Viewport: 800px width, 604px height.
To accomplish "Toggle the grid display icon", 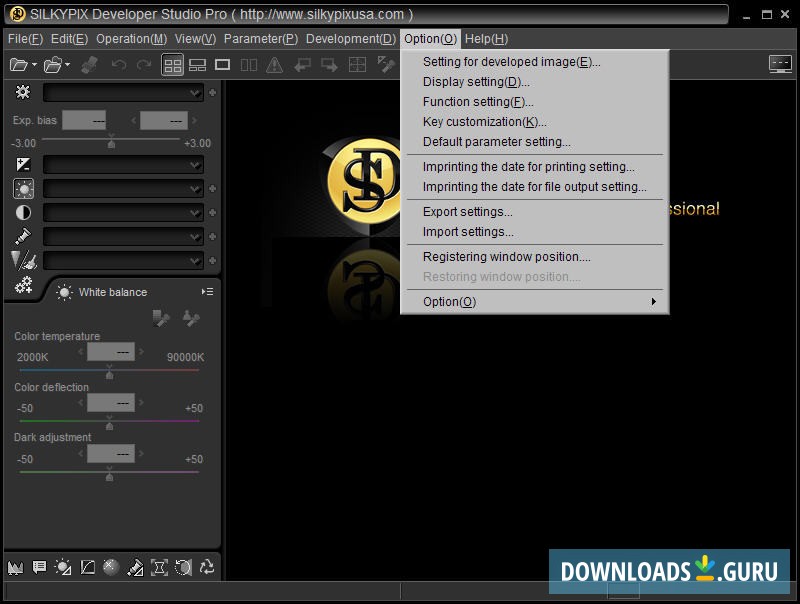I will tap(357, 65).
